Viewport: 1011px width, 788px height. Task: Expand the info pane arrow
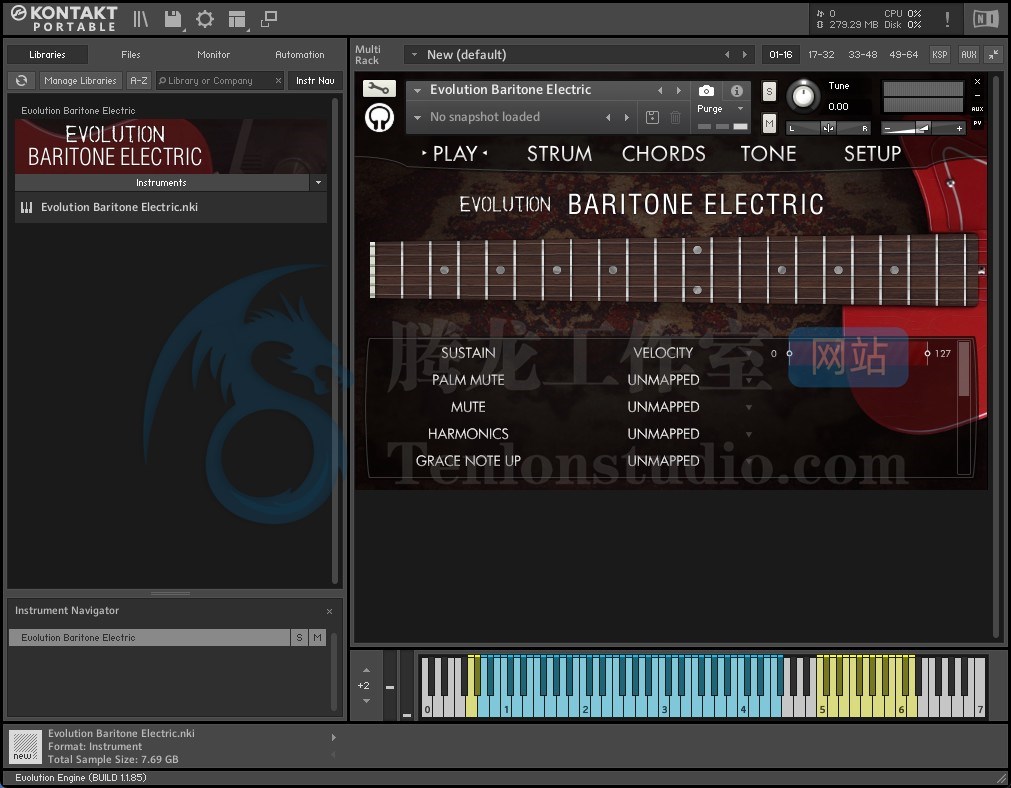[333, 737]
